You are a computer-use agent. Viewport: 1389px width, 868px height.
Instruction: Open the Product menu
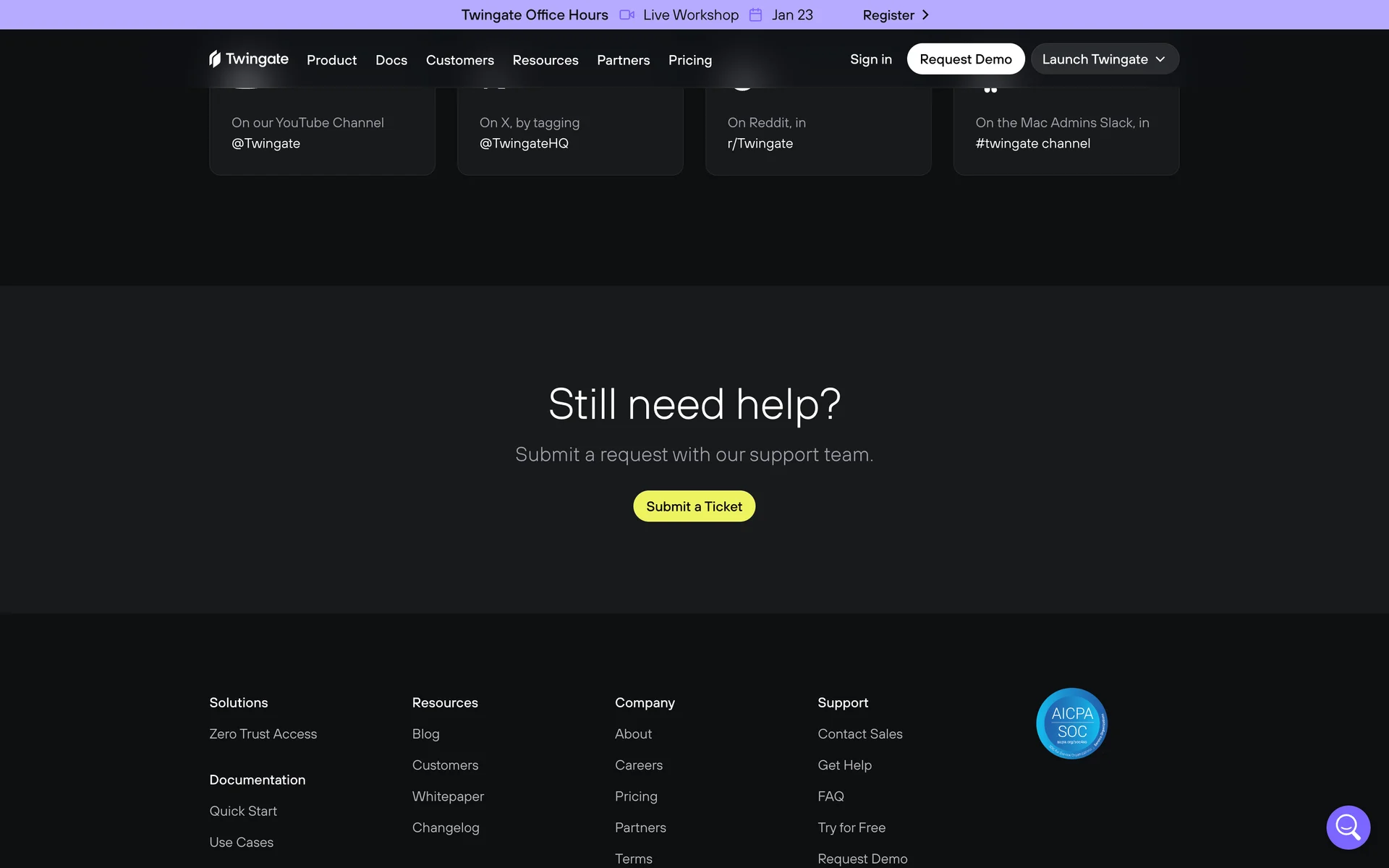[x=331, y=60]
